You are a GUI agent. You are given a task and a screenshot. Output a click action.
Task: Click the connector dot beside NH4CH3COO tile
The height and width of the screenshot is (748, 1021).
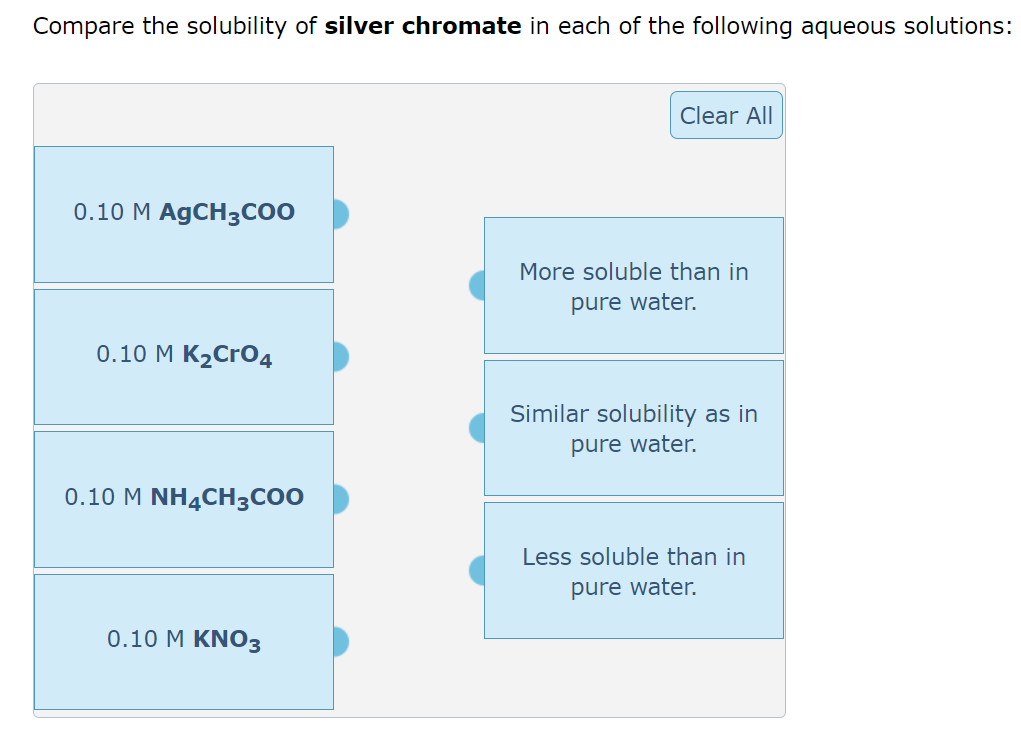point(339,499)
